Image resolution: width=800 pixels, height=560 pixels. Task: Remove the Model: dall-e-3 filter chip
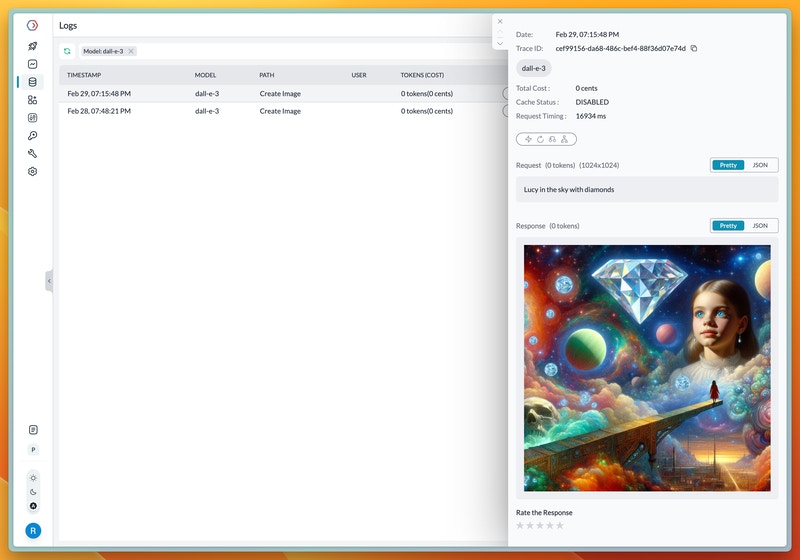[x=131, y=51]
